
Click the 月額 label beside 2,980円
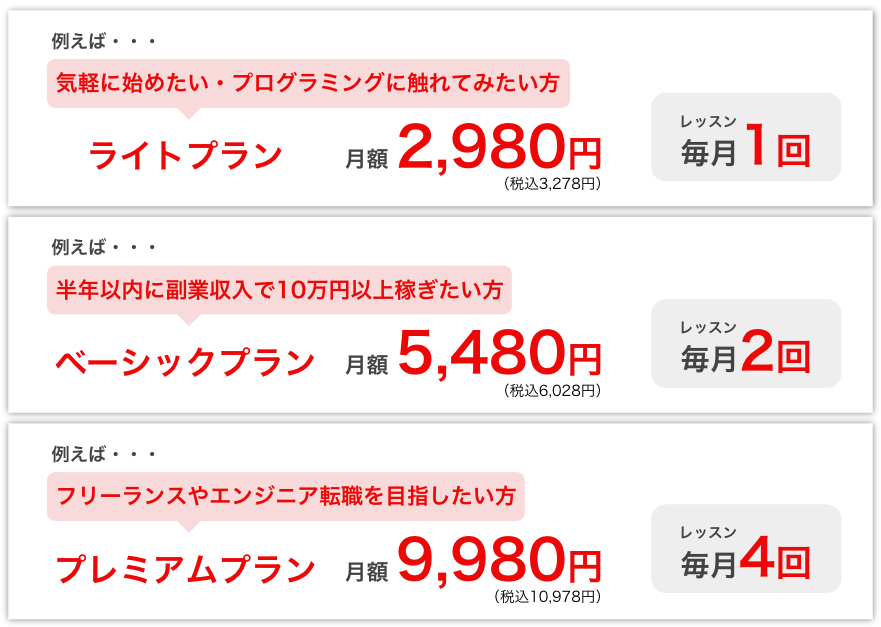tap(366, 159)
